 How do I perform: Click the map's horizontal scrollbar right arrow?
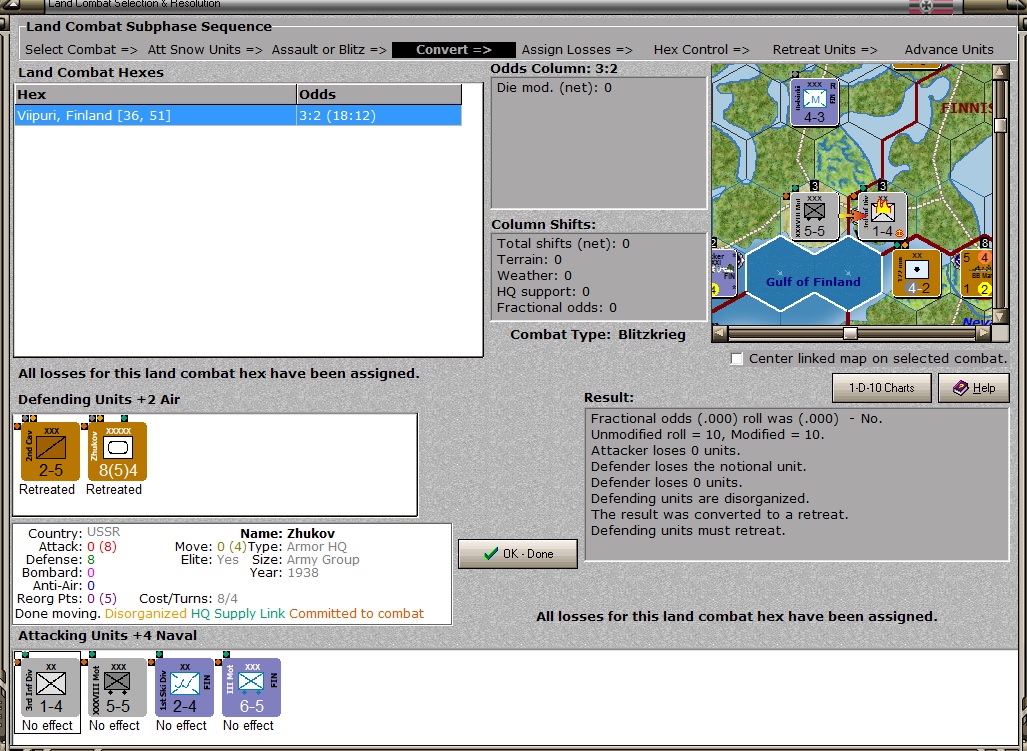pyautogui.click(x=983, y=333)
